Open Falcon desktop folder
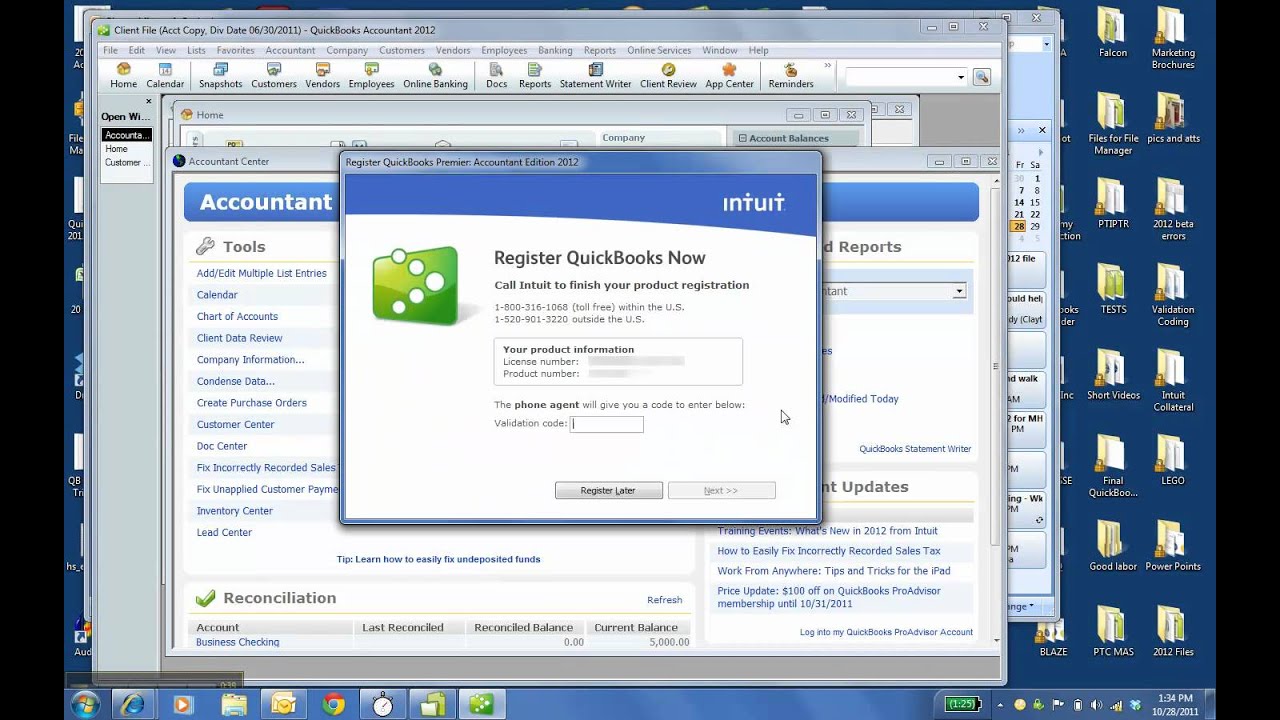 (x=1112, y=33)
